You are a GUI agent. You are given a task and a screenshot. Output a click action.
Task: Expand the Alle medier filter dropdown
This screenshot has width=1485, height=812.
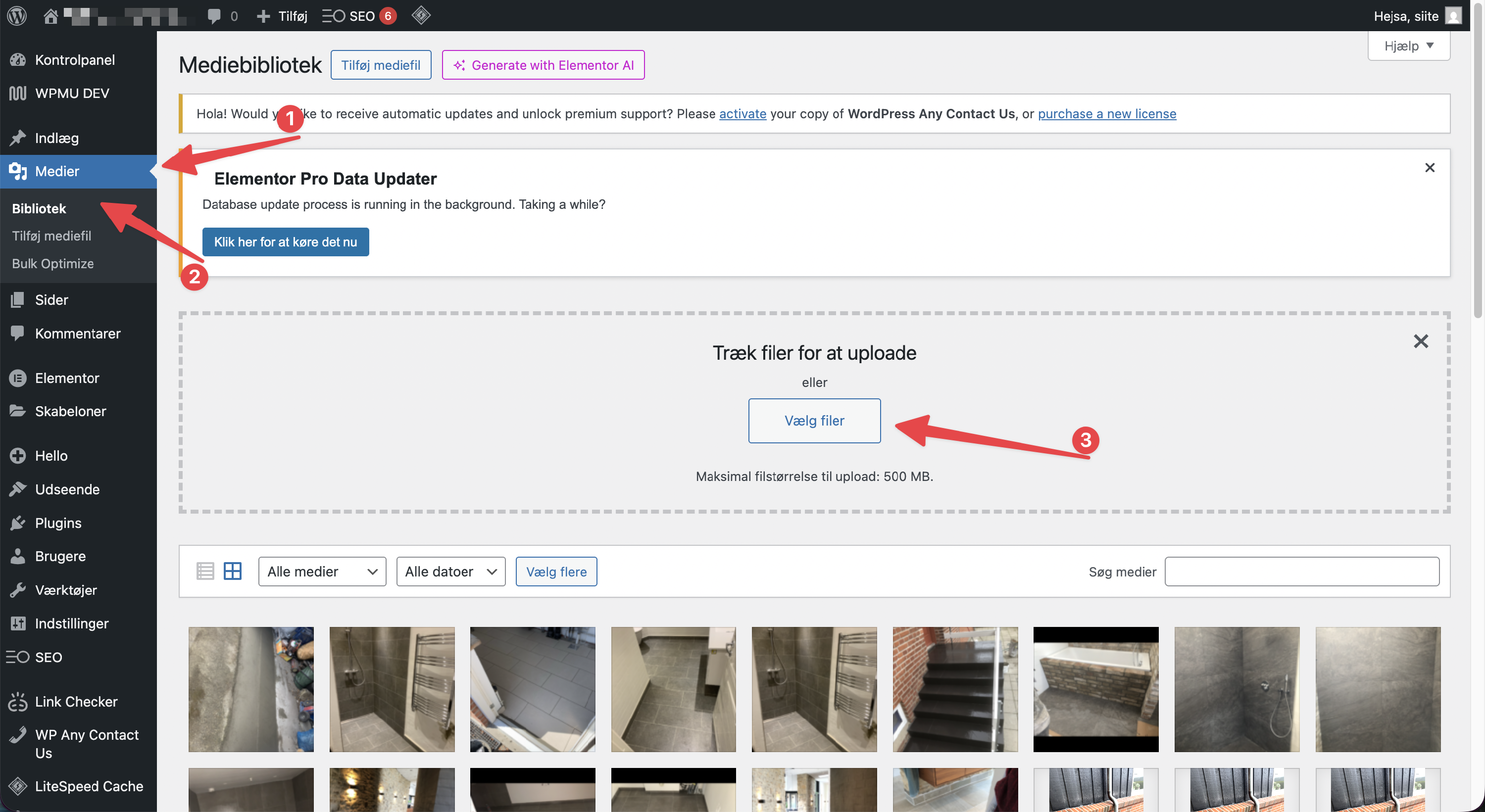322,571
